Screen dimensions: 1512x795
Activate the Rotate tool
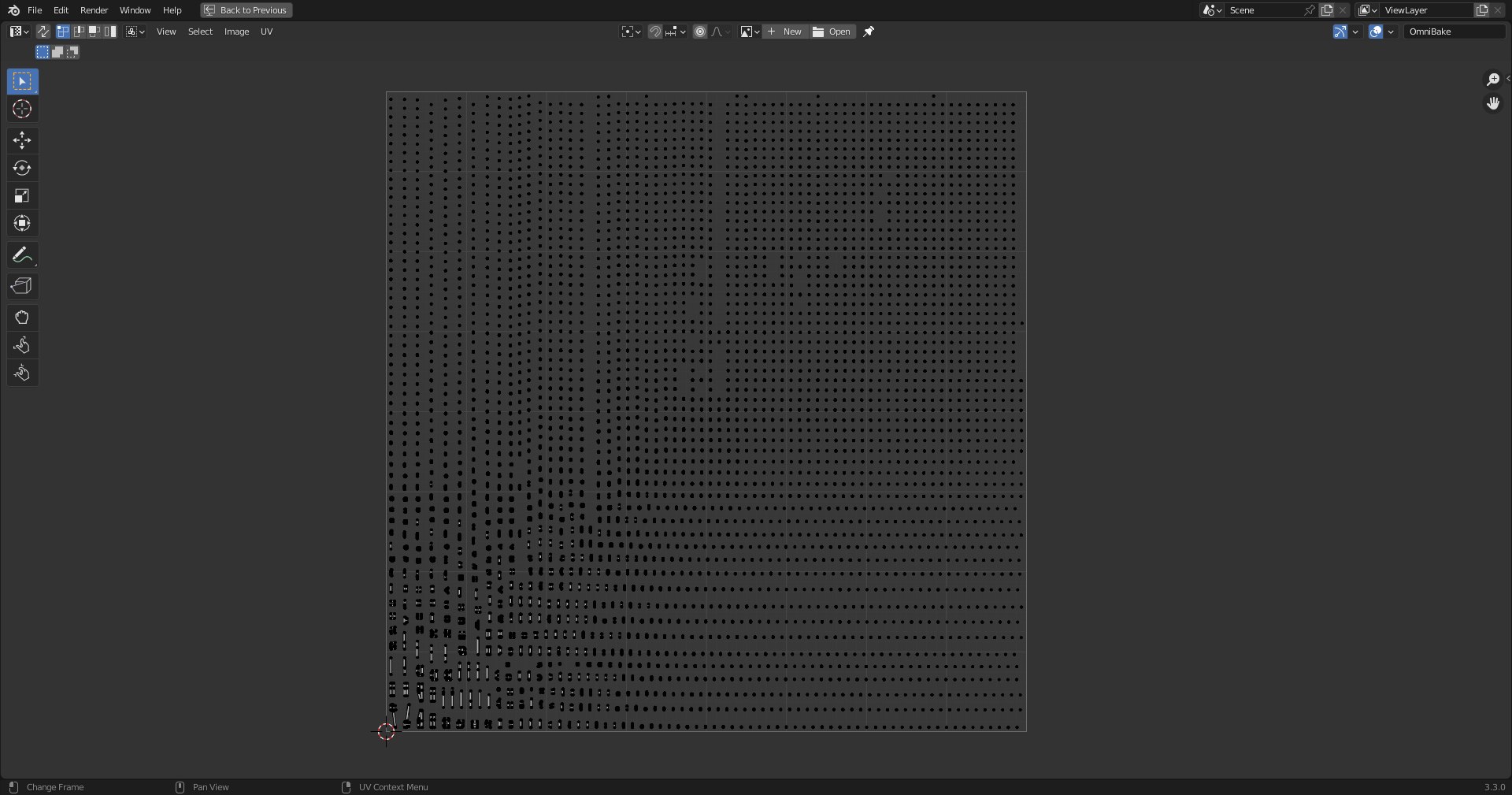click(22, 168)
